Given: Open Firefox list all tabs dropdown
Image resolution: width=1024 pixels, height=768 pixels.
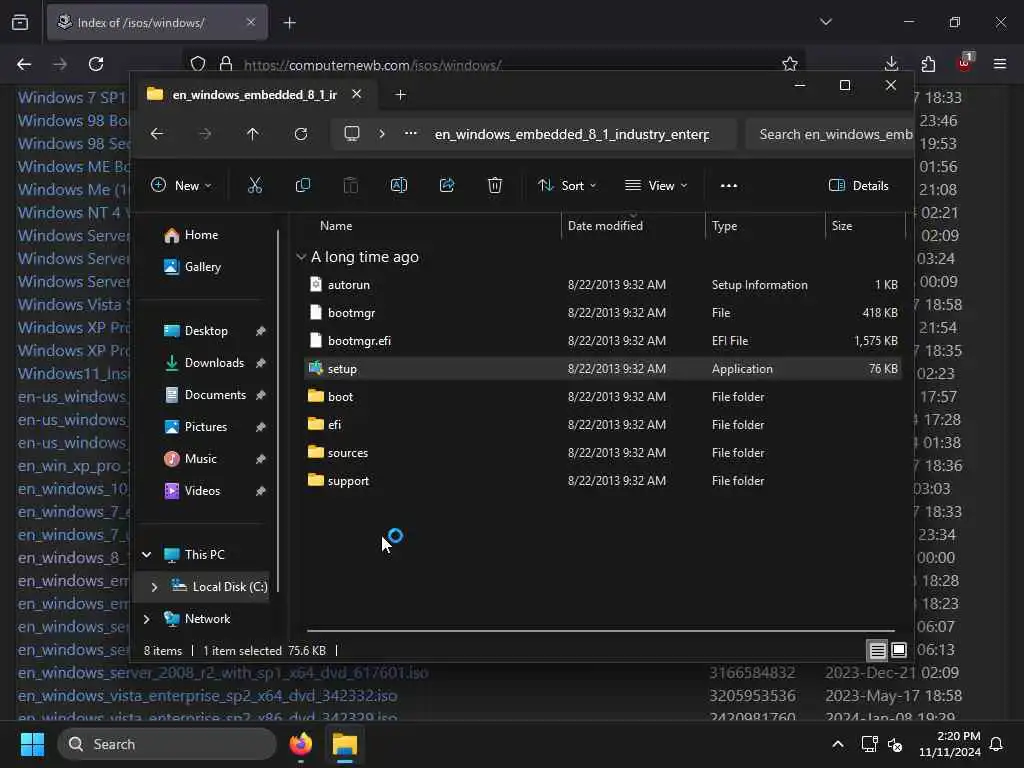Looking at the screenshot, I should point(825,22).
